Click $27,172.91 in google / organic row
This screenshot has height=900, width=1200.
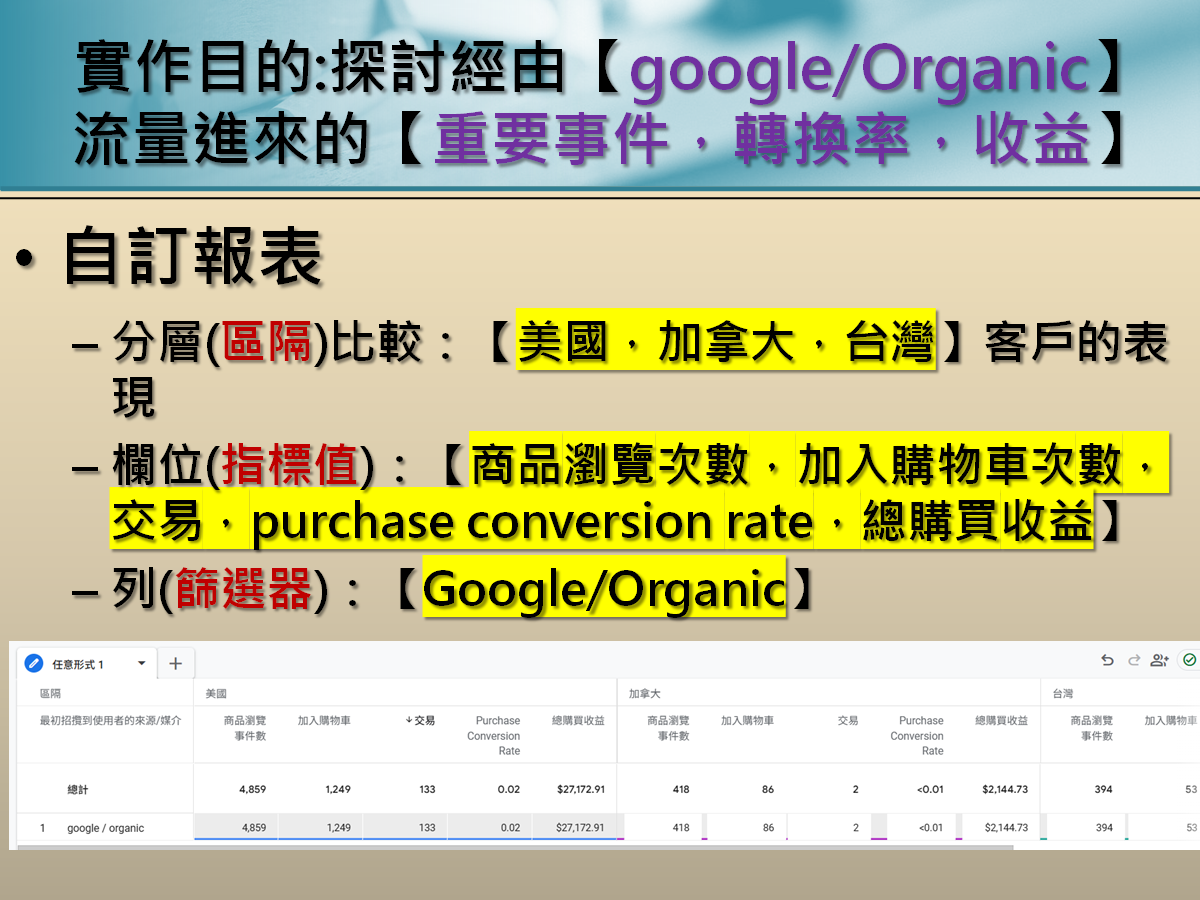tap(580, 828)
